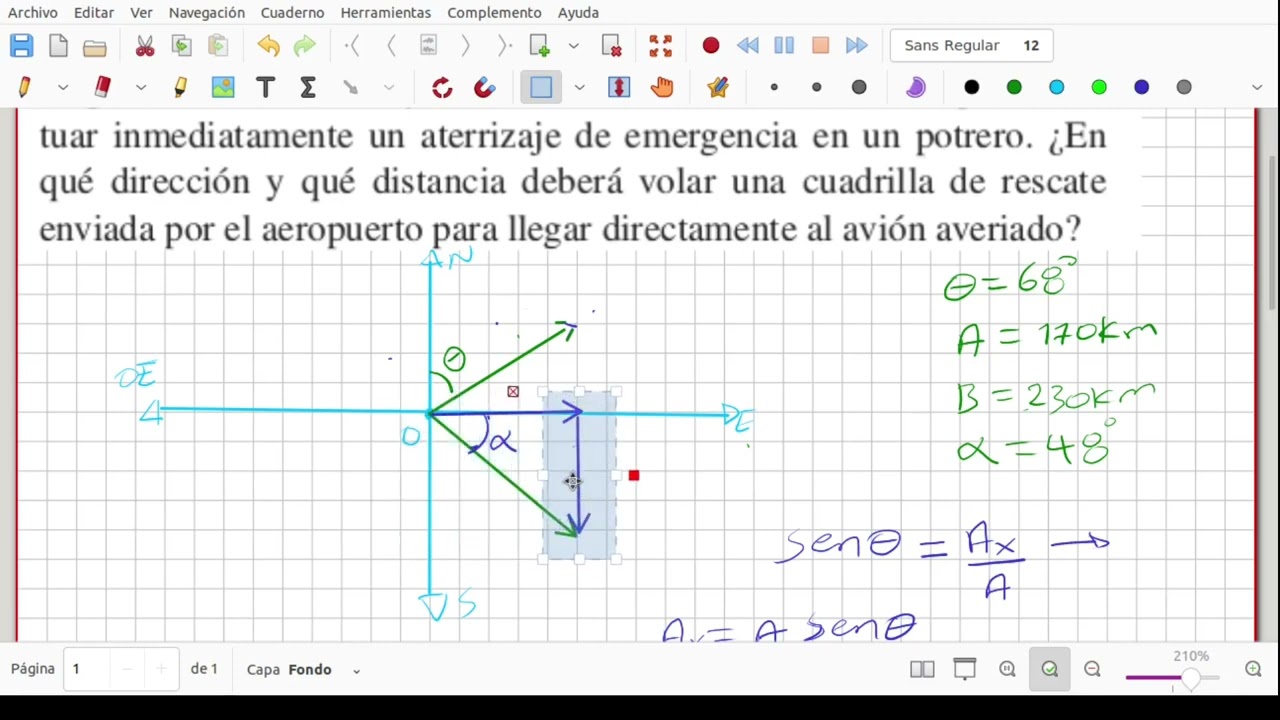The image size is (1280, 720).
Task: Click the zoom level slider
Action: tap(1172, 677)
